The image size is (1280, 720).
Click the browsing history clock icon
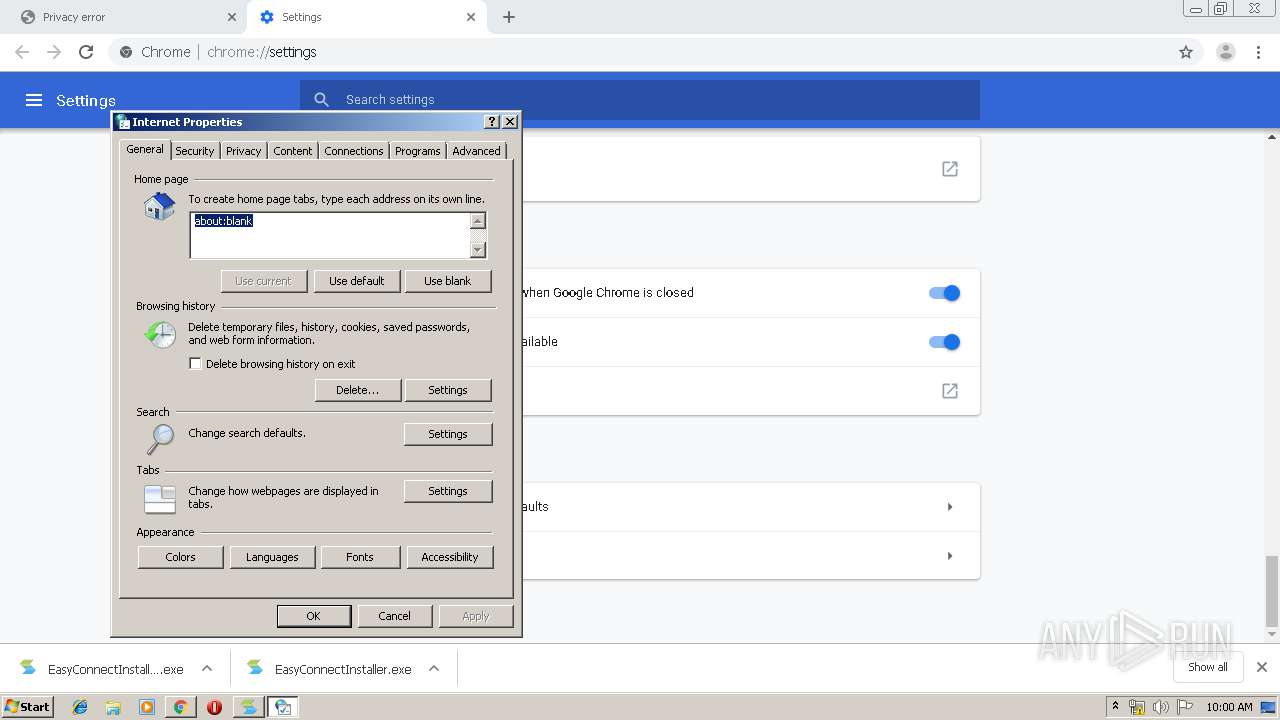point(159,335)
